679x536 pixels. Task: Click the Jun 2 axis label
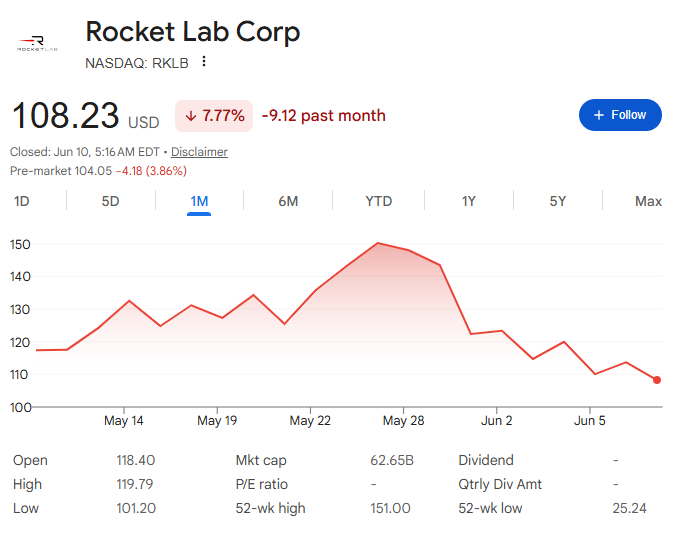click(x=497, y=421)
